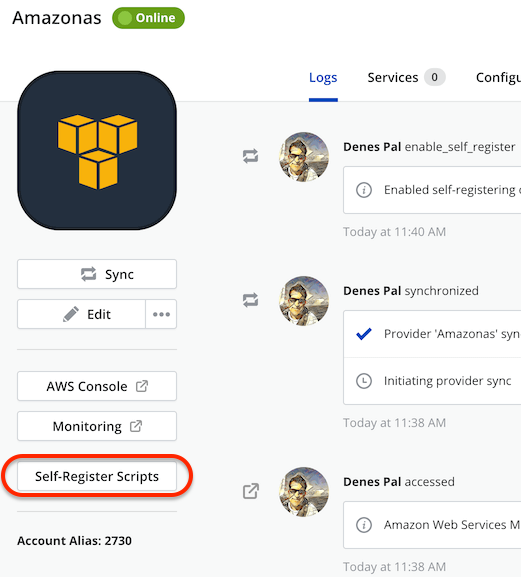Viewport: 521px width, 577px height.
Task: Switch to the Logs tab
Action: tap(323, 78)
